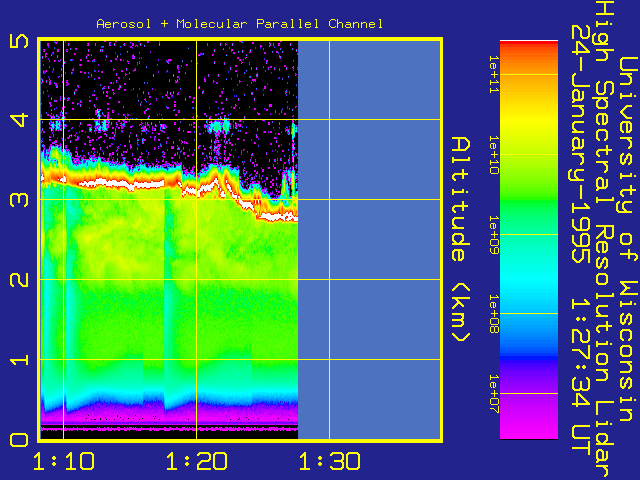Click the black speckled area above 4 km
The height and width of the screenshot is (480, 640).
click(x=169, y=80)
